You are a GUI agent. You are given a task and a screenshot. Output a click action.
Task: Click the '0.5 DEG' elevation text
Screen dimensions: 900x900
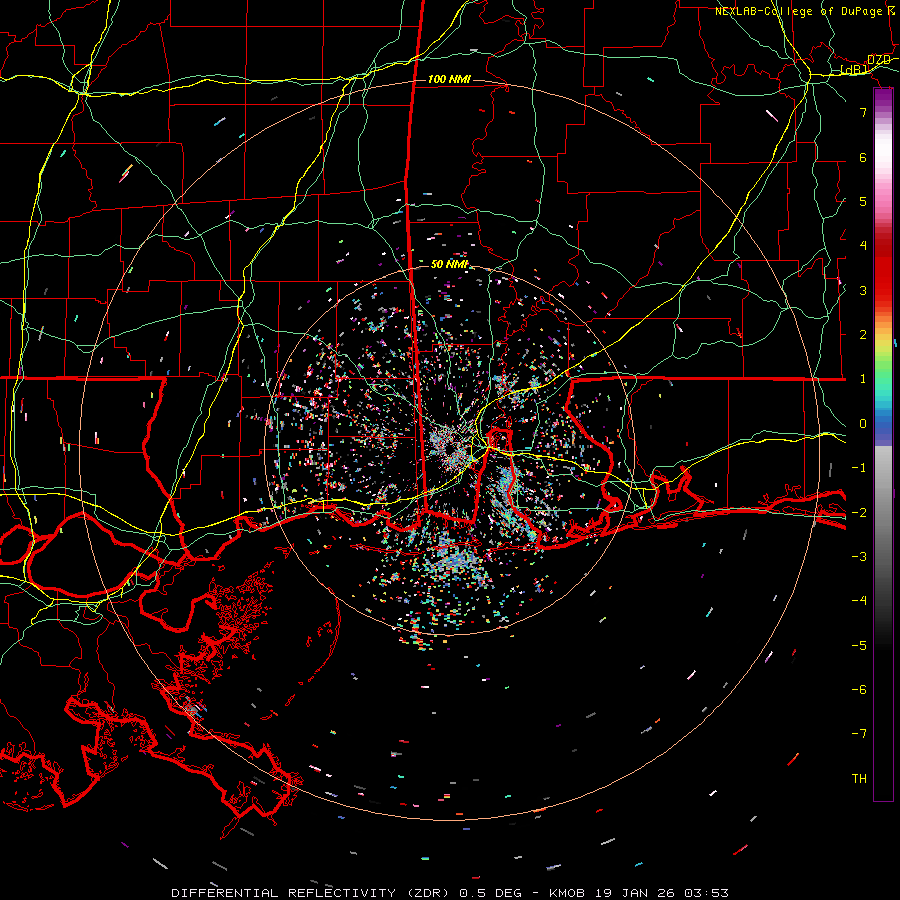(x=490, y=893)
